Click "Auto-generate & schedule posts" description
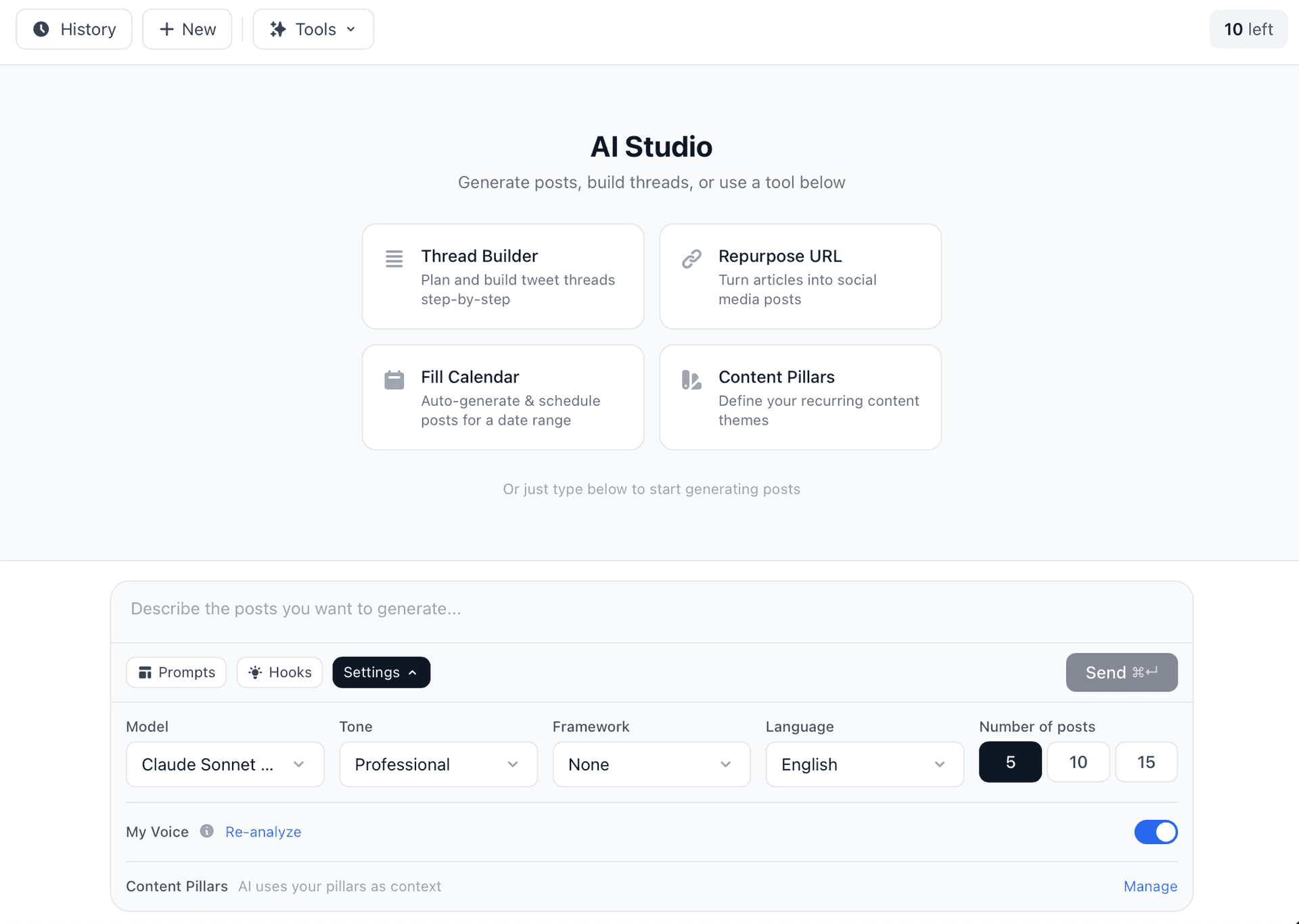The image size is (1299, 924). [x=511, y=411]
